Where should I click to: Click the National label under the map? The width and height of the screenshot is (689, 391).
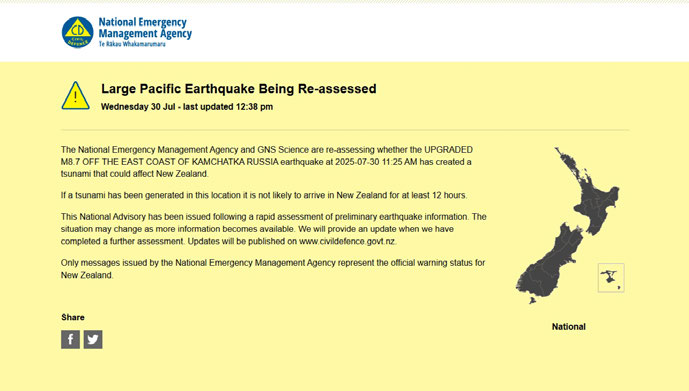569,326
